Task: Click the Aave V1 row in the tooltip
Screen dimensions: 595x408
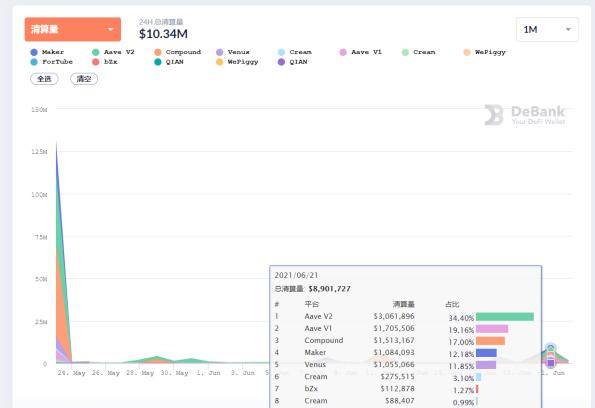Action: tap(405, 328)
